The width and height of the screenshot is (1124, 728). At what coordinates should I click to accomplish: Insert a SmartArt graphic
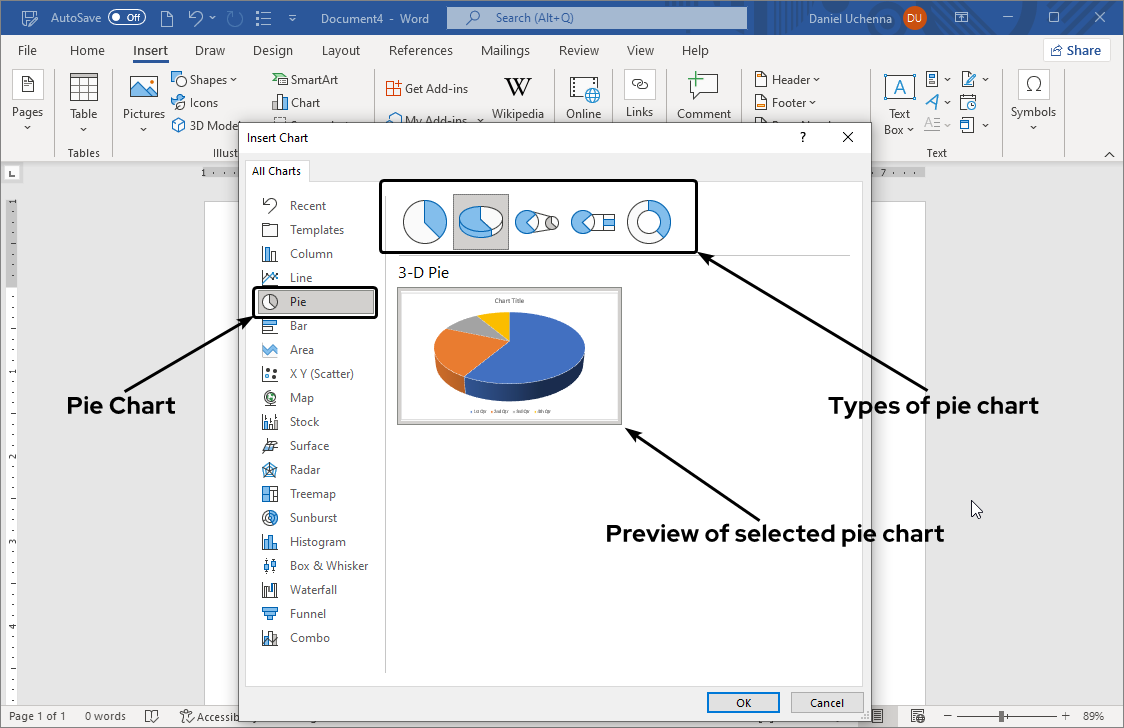click(313, 78)
